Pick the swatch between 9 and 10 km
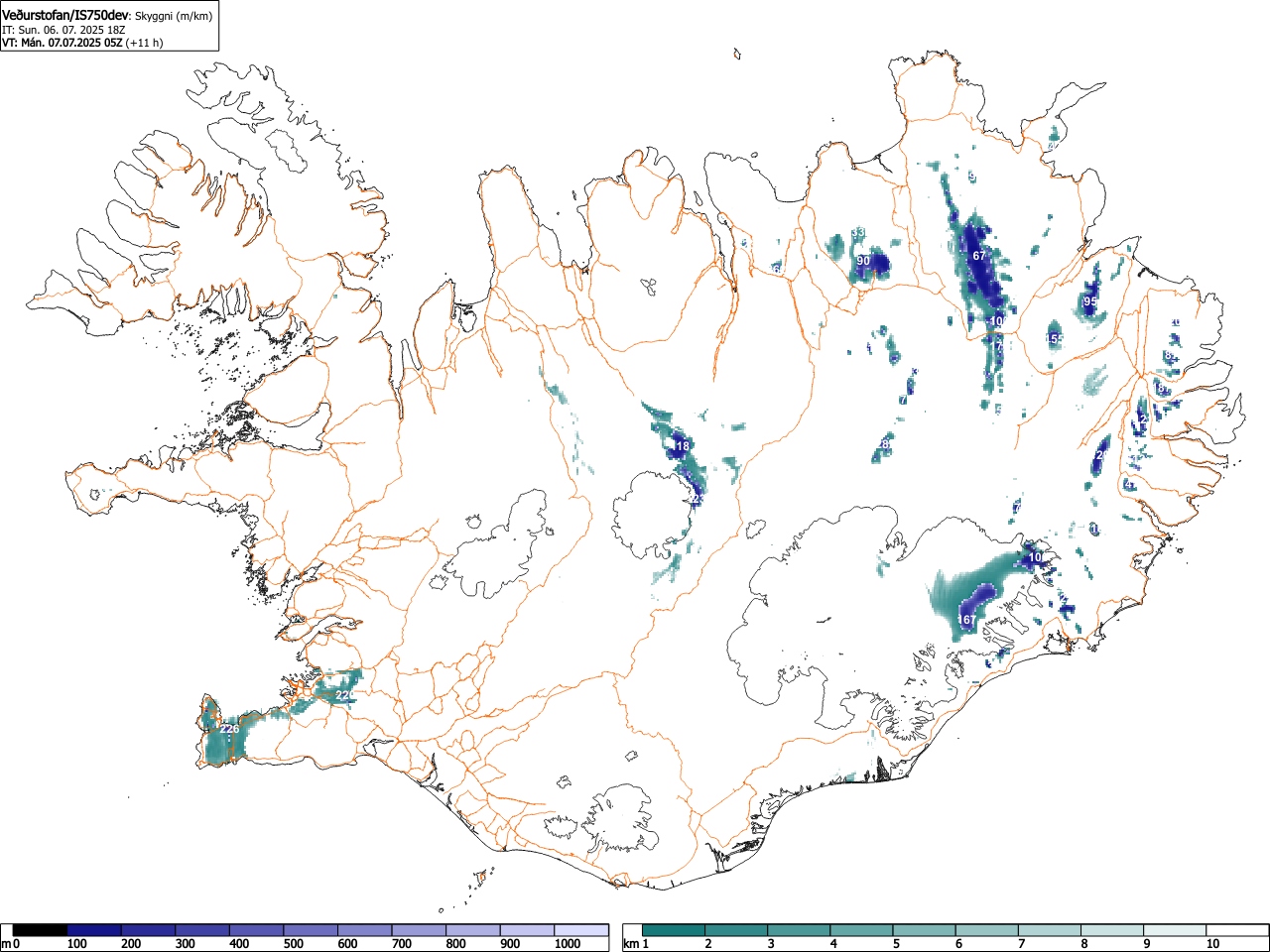This screenshot has width=1270, height=952. [1175, 930]
